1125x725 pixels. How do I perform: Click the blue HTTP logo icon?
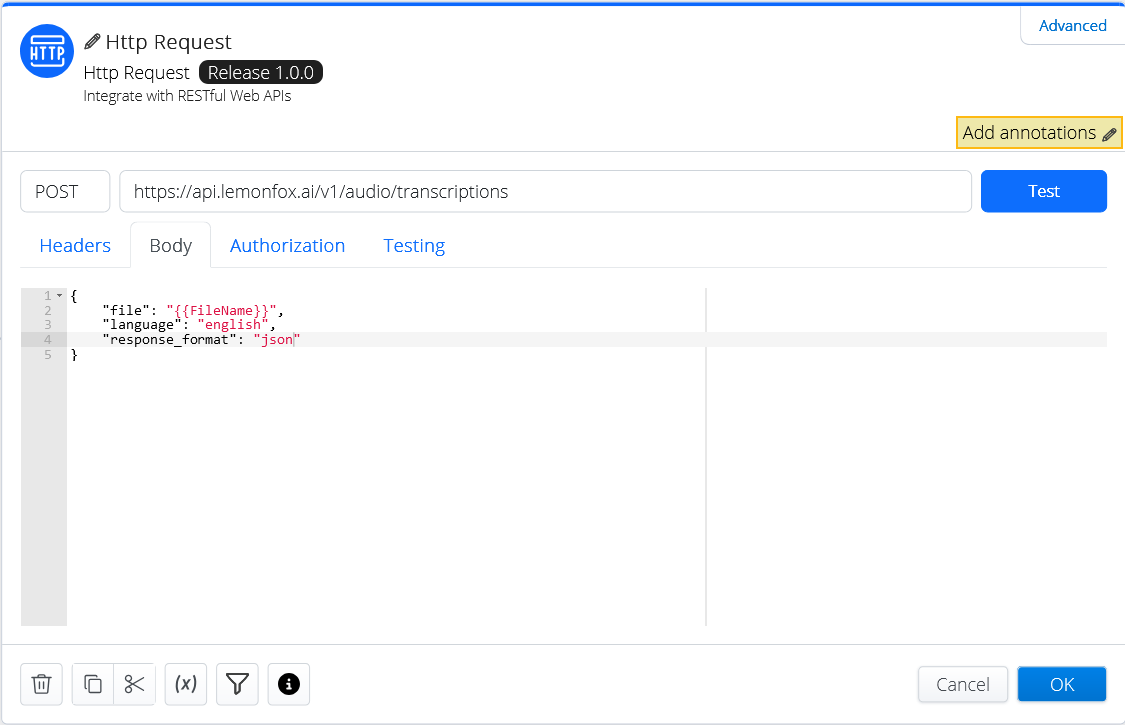[48, 53]
